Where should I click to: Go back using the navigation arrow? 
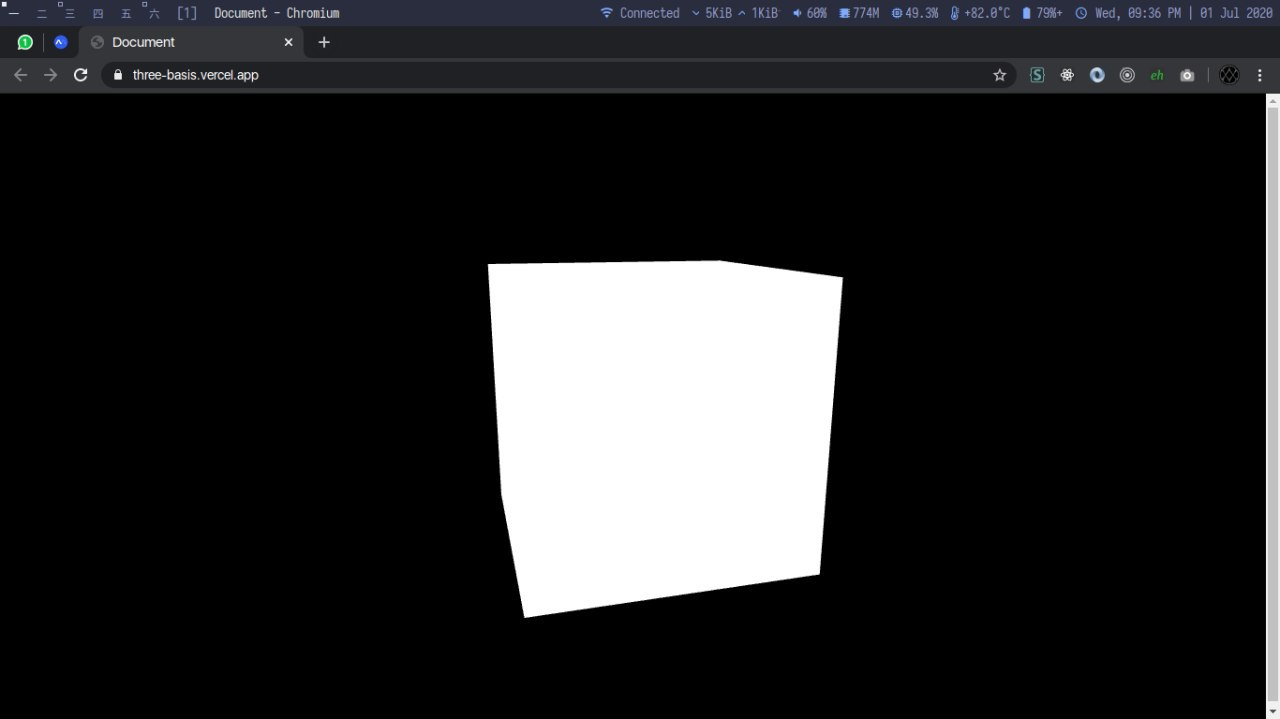(x=20, y=74)
